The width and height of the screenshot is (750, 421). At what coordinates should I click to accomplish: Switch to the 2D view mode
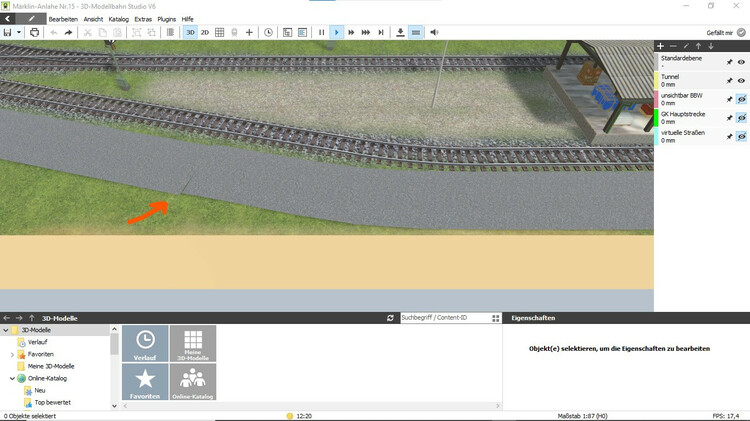tap(205, 32)
